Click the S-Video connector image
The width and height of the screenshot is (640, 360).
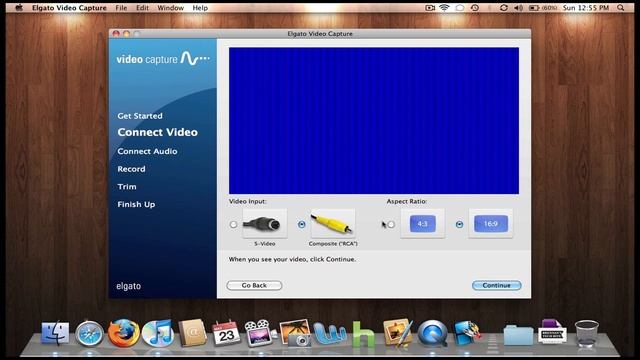click(x=264, y=223)
